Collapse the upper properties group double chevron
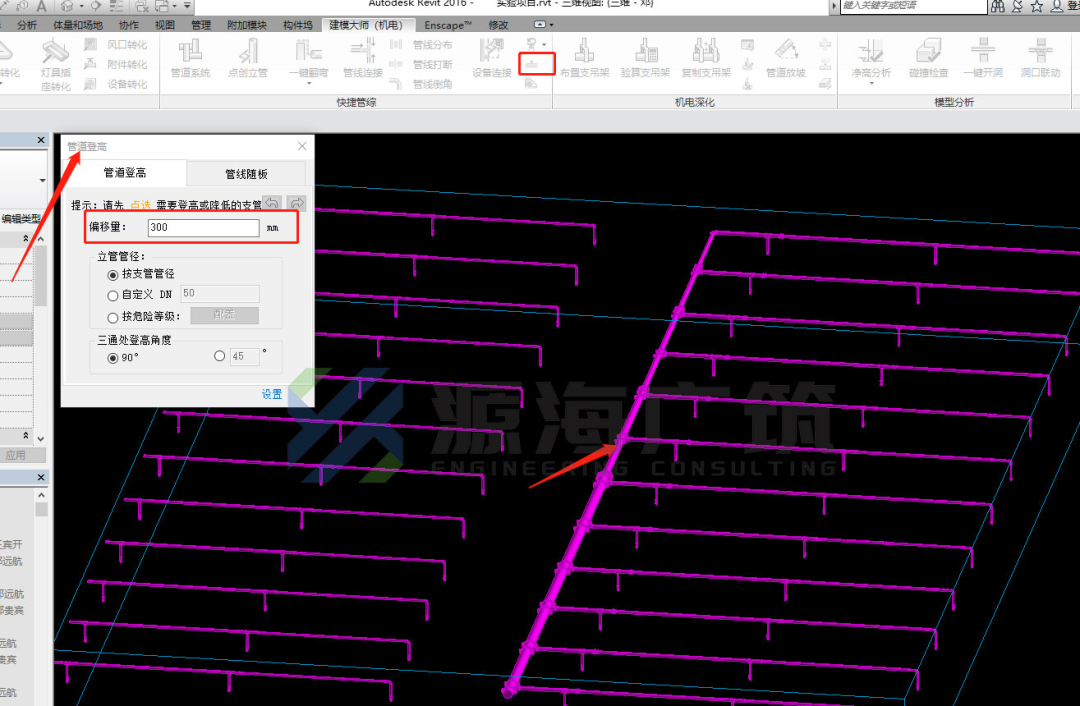Viewport: 1080px width, 706px height. pyautogui.click(x=25, y=238)
